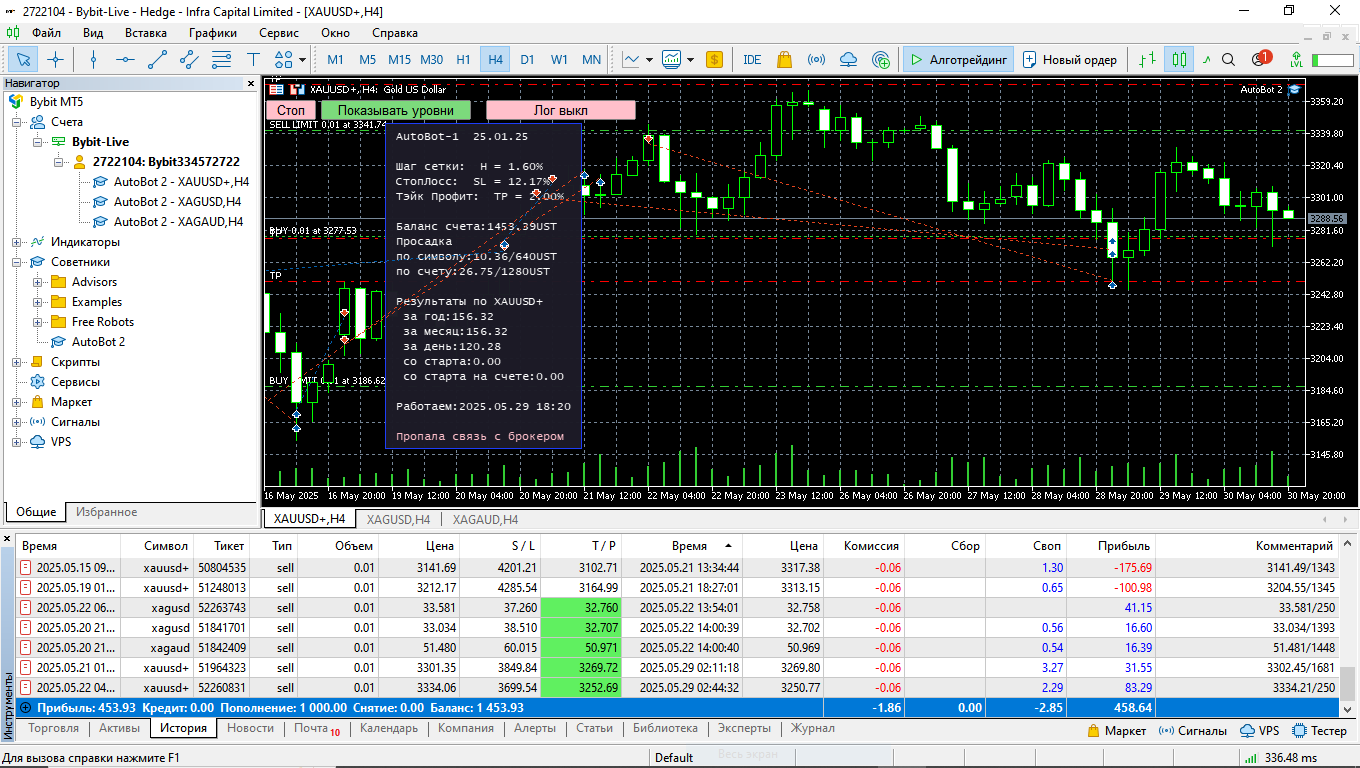Open VPS in bottom panel bar
1360x768 pixels.
(1259, 730)
